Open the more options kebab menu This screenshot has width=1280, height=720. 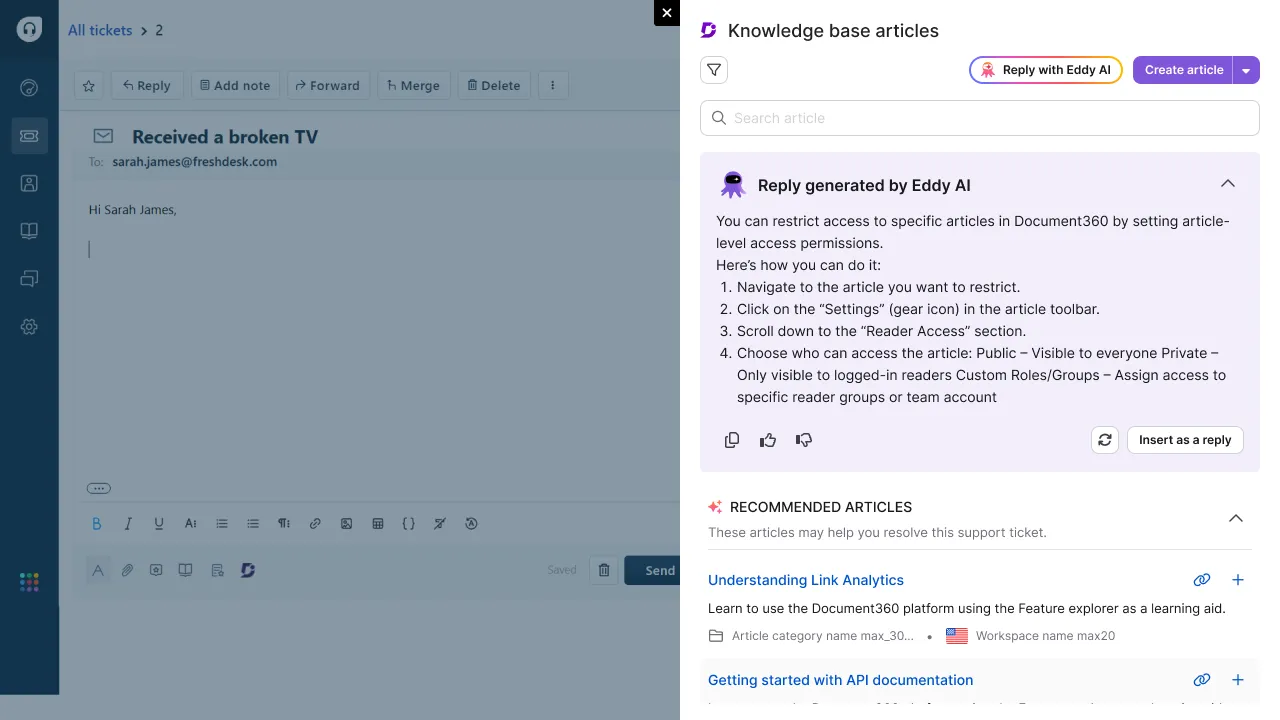point(553,86)
